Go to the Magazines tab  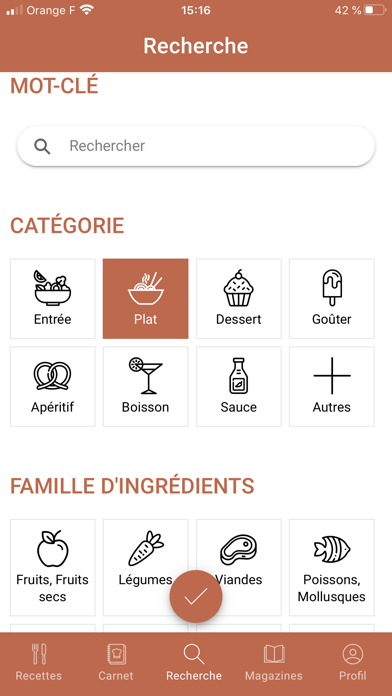tap(273, 663)
